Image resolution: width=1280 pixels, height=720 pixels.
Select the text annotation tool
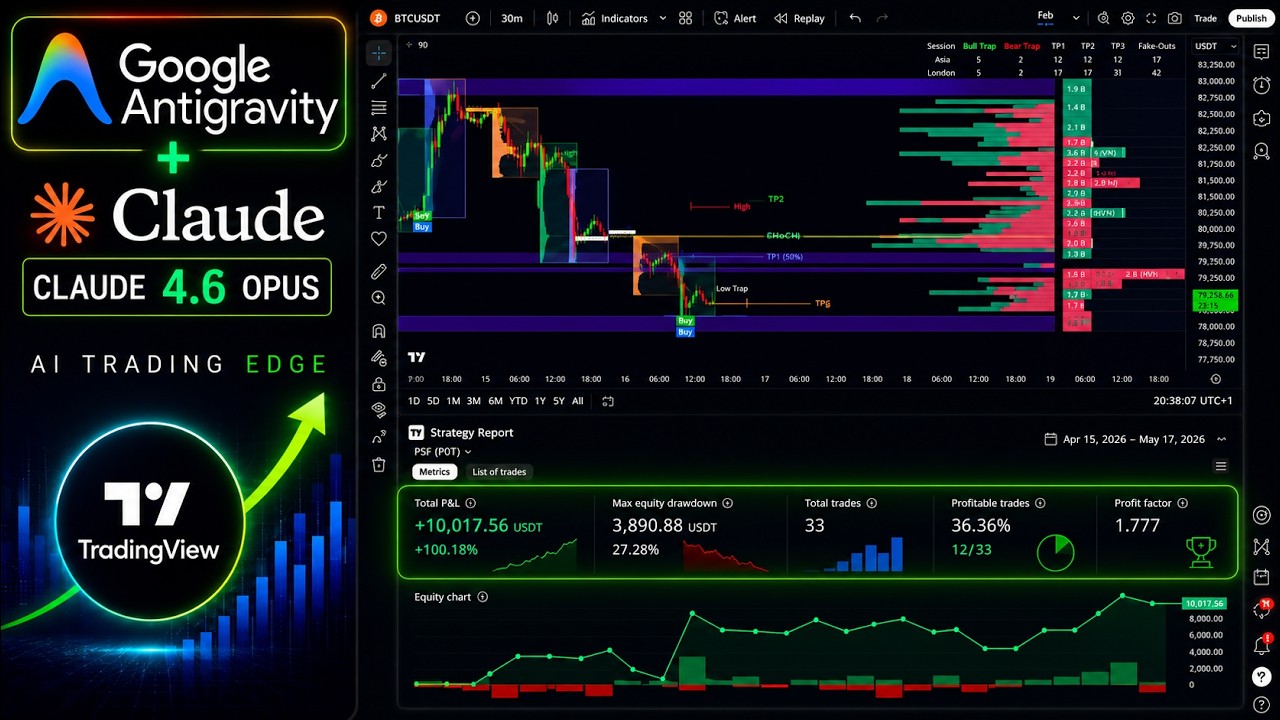point(379,212)
